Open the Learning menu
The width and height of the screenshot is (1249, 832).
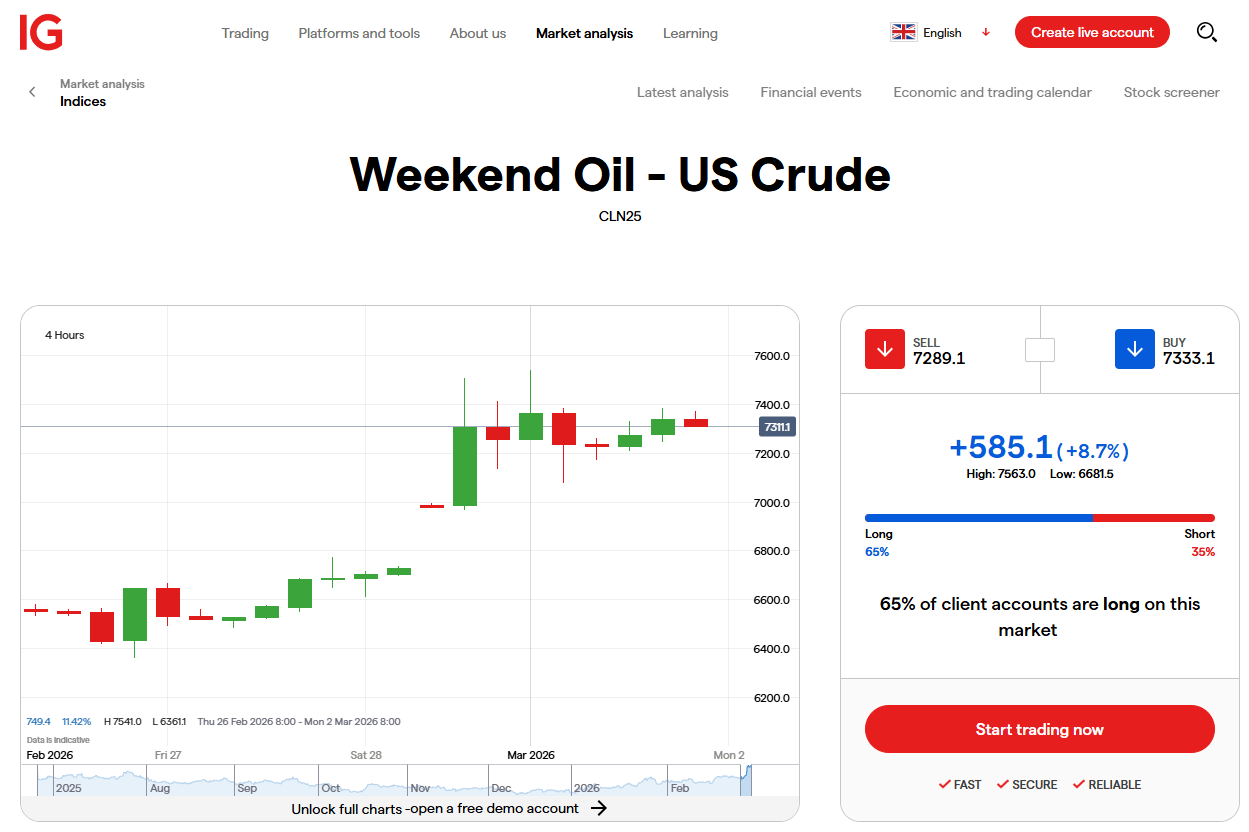690,33
